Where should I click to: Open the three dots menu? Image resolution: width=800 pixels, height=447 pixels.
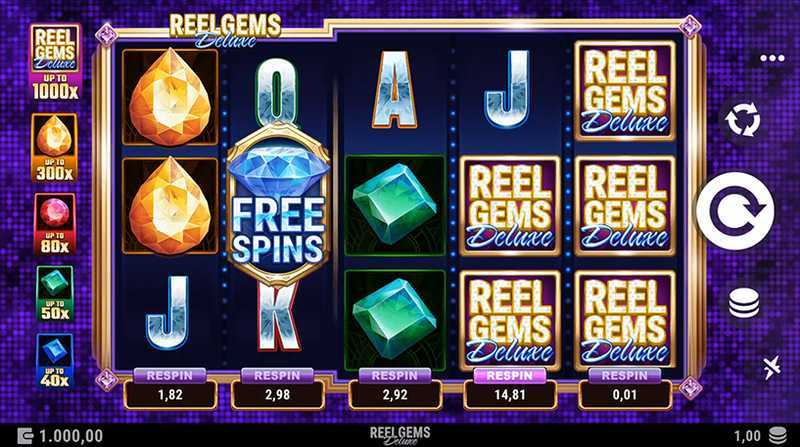pos(772,58)
